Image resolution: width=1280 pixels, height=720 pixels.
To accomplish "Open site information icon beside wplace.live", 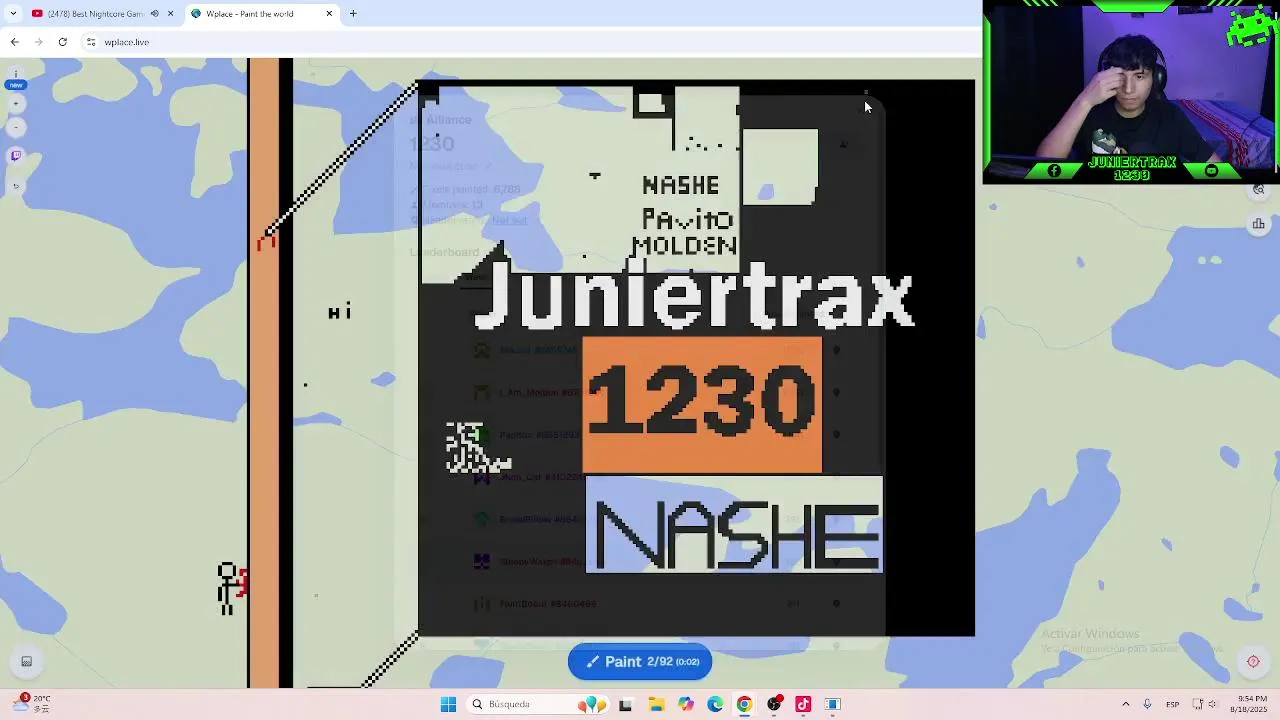I will tap(91, 42).
